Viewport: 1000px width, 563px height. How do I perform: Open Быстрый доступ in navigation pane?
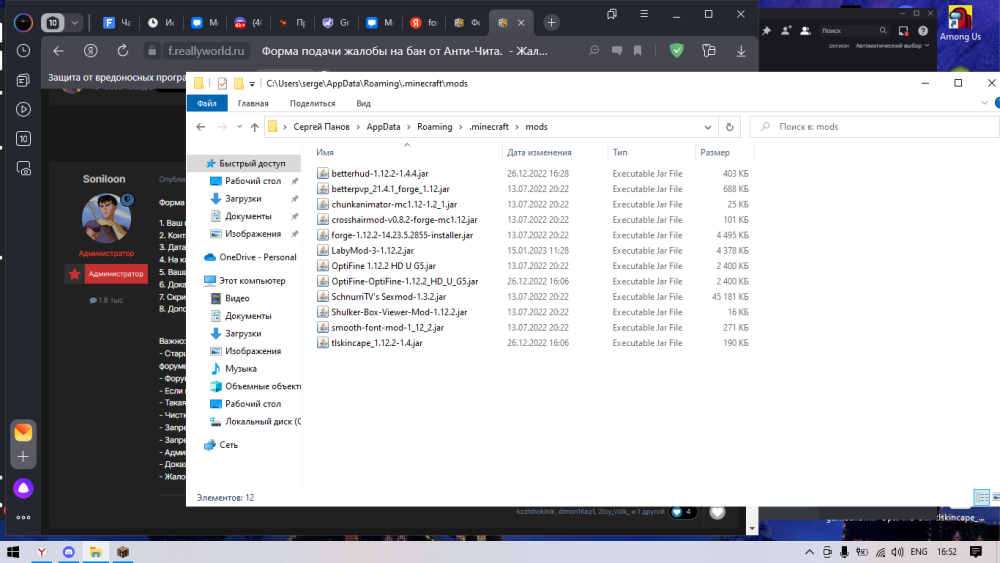pyautogui.click(x=252, y=163)
